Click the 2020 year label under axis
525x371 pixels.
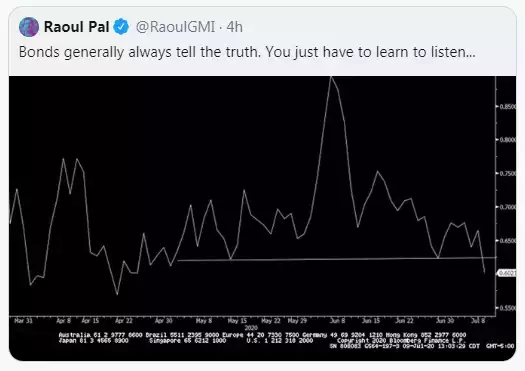pyautogui.click(x=251, y=328)
